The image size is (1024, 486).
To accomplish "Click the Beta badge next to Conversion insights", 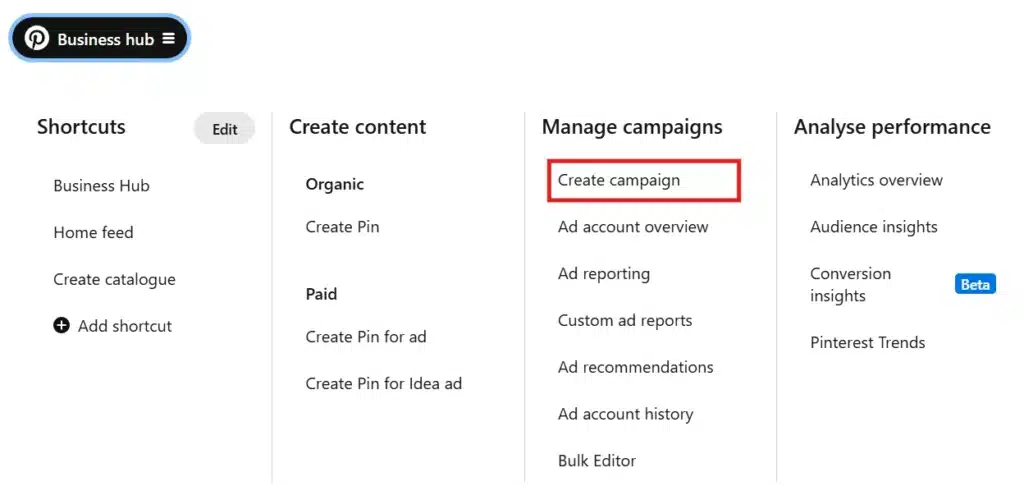I will tap(975, 284).
